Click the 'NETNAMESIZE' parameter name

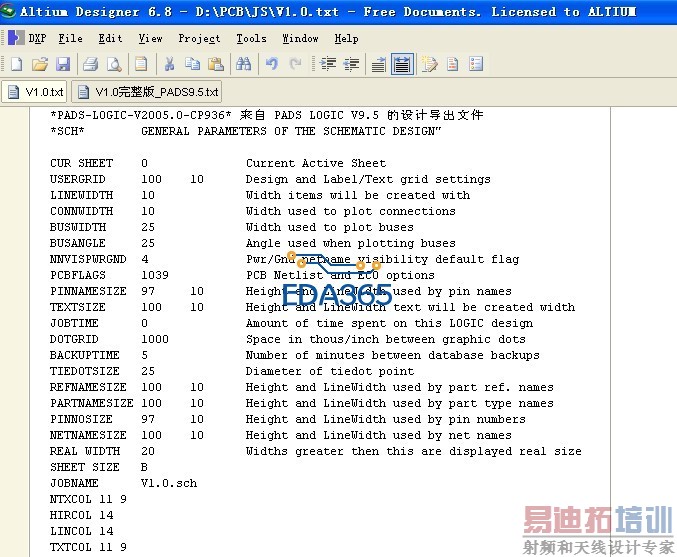[88, 435]
